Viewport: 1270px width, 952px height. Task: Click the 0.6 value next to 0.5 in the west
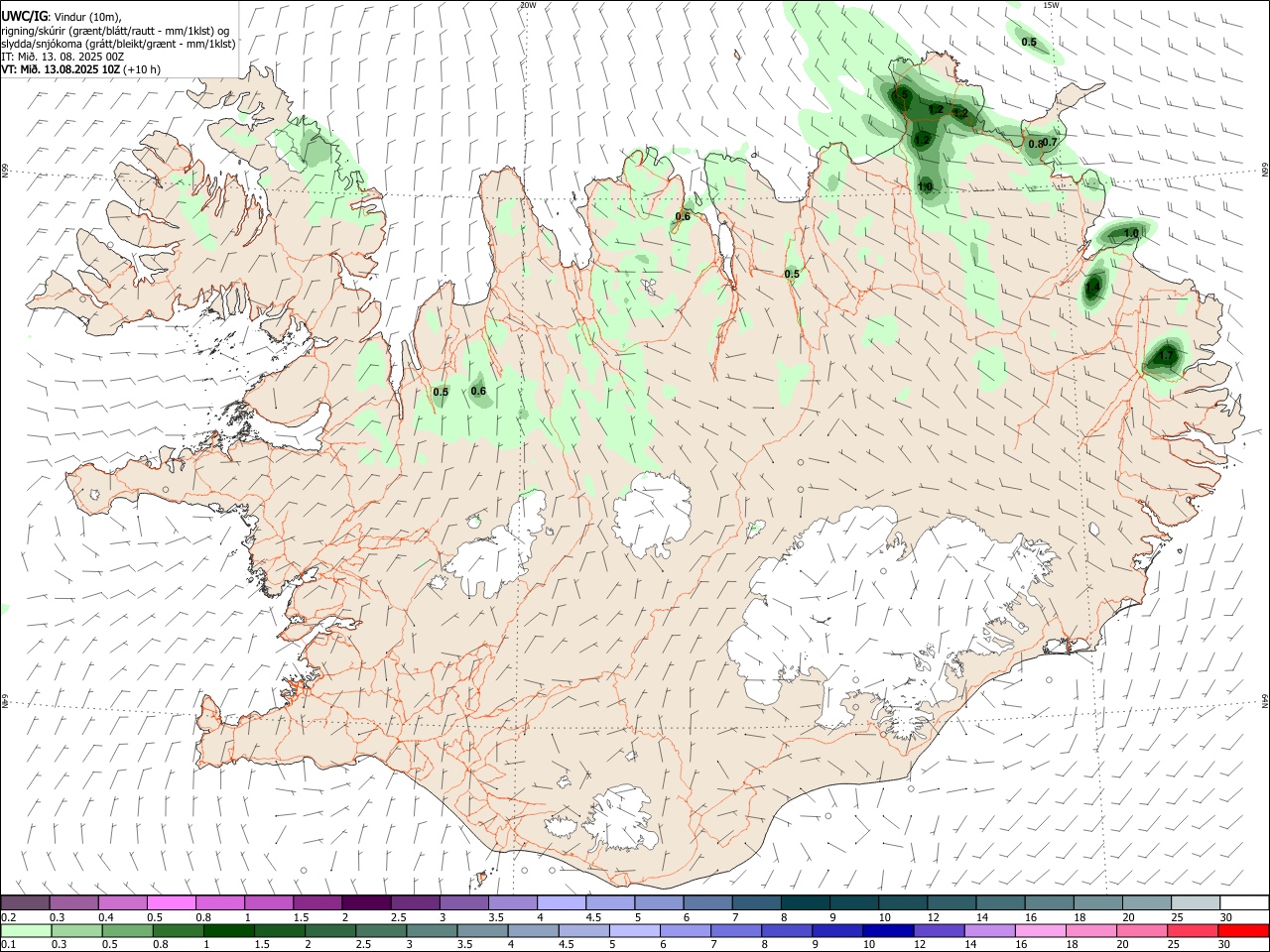[478, 391]
